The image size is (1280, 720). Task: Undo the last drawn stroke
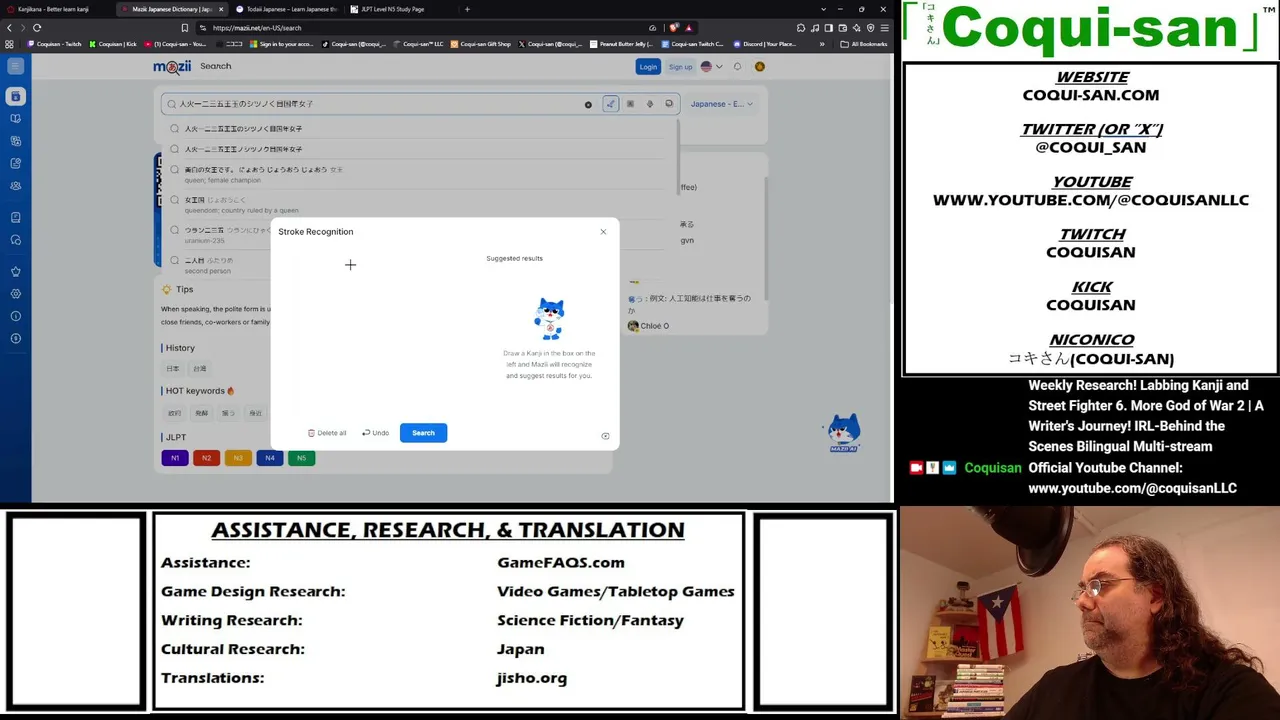click(x=375, y=433)
